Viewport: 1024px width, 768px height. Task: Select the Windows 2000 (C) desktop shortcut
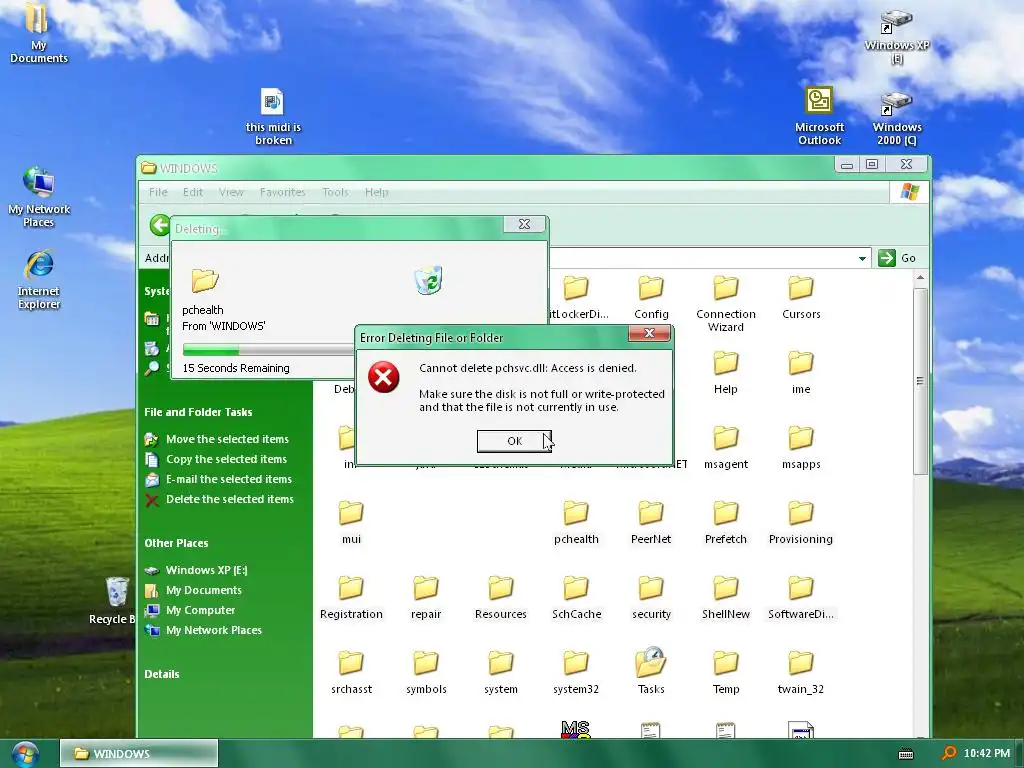[x=897, y=118]
